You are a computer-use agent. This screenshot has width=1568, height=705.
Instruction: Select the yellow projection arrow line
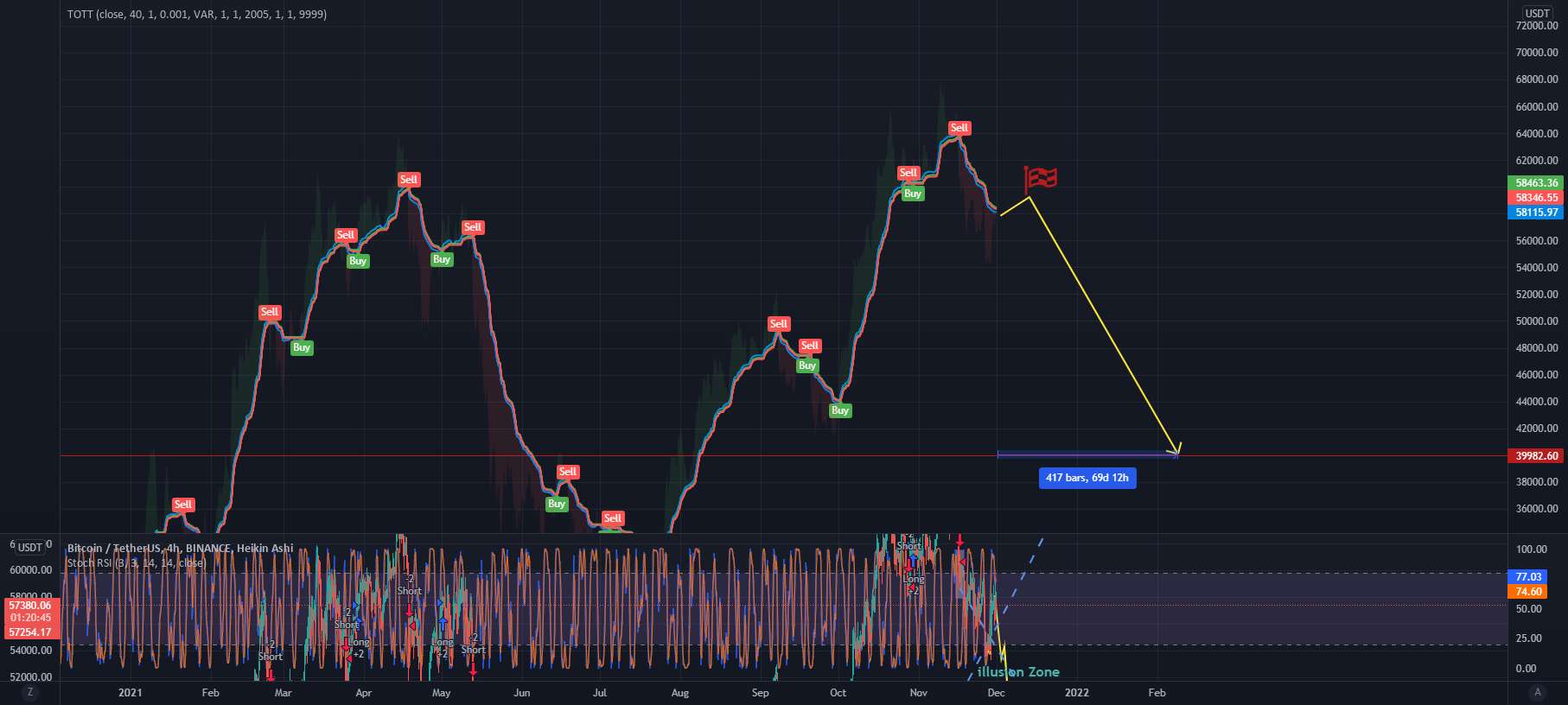(1104, 326)
